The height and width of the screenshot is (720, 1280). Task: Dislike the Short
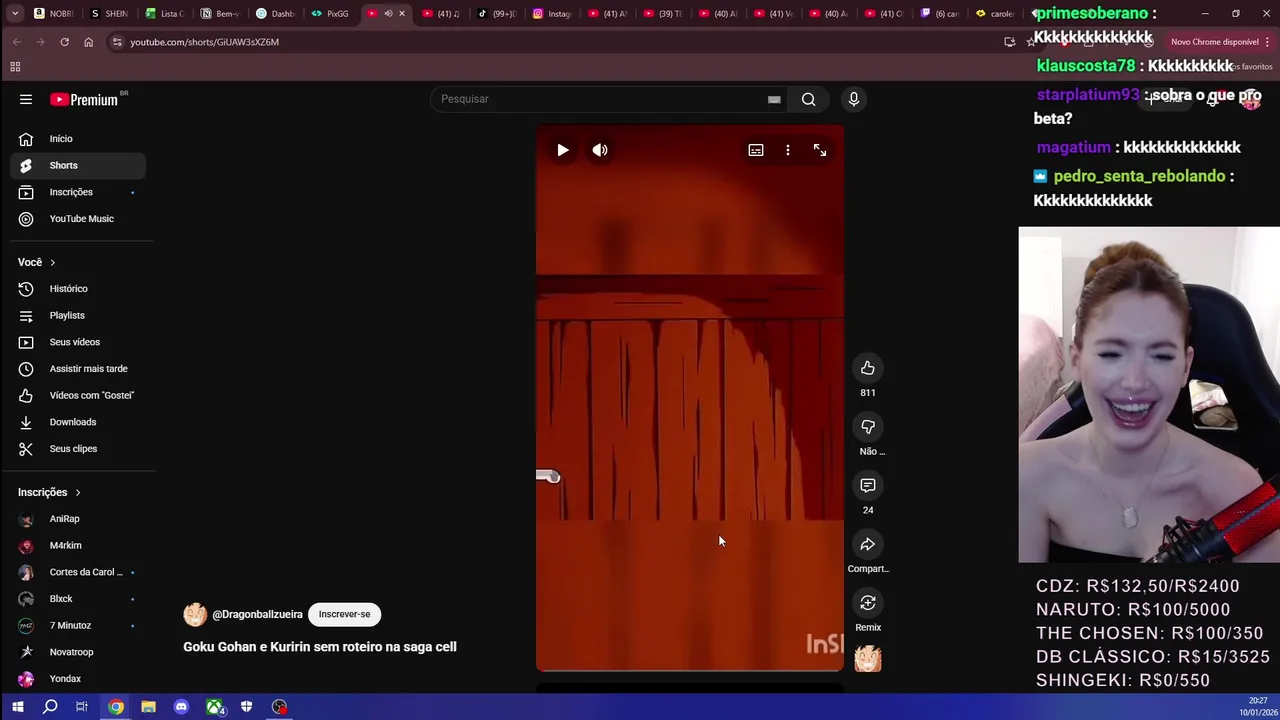[x=868, y=427]
